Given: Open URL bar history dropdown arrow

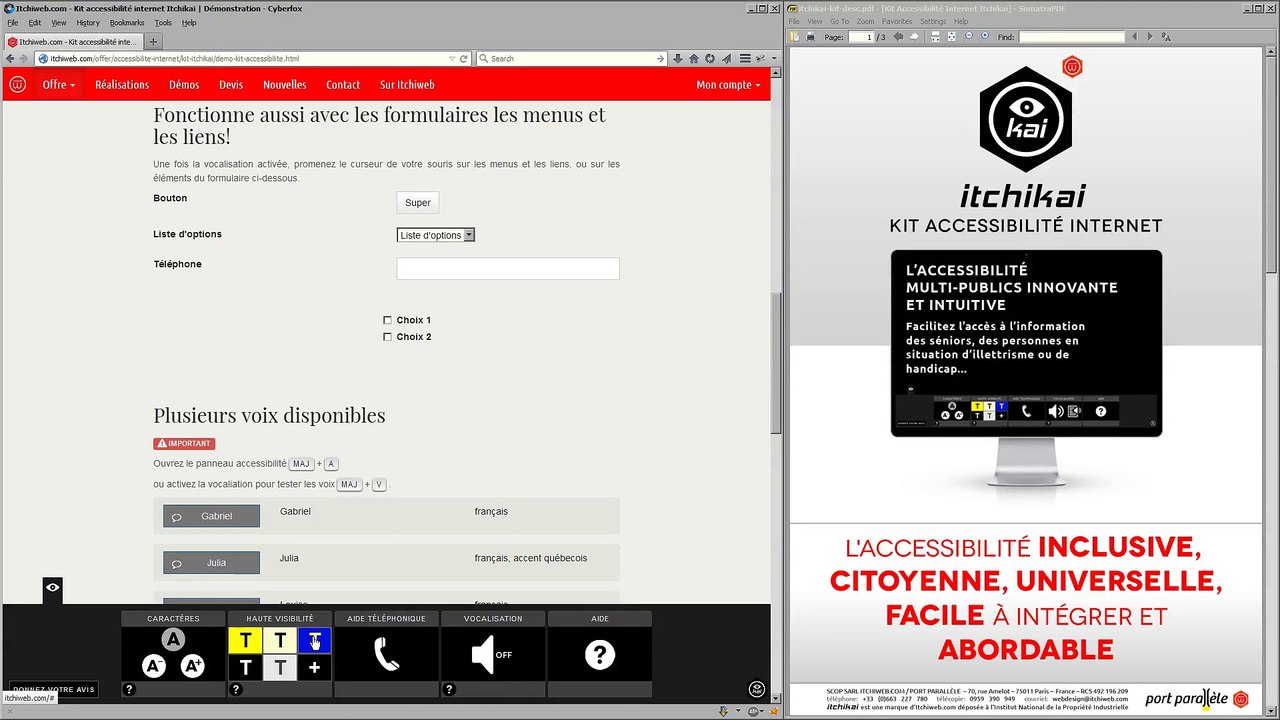Looking at the screenshot, I should 452,59.
